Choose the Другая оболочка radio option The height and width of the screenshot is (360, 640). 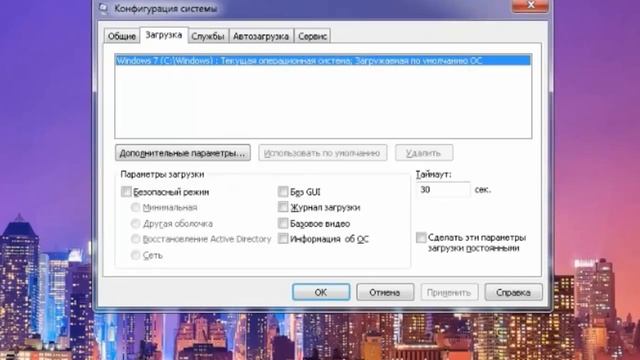(x=135, y=224)
